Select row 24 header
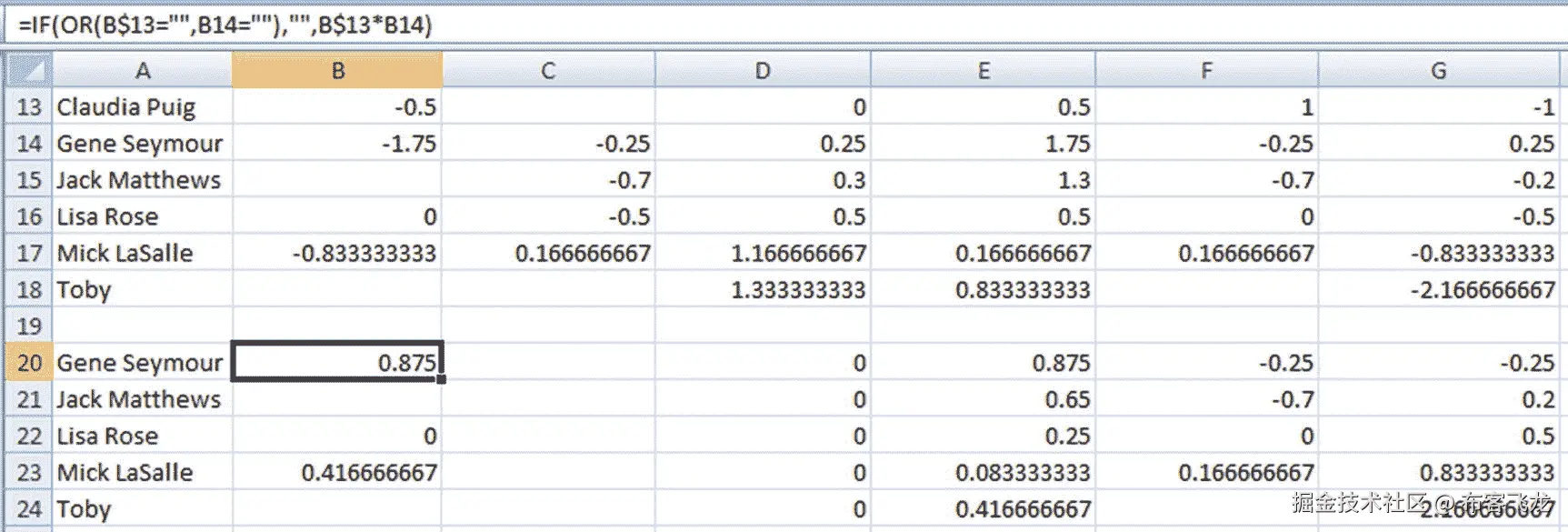This screenshot has height=532, width=1568. tap(28, 508)
